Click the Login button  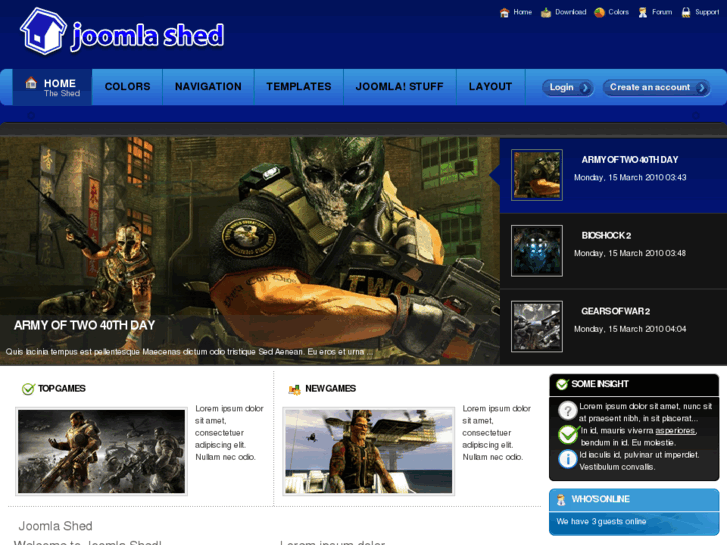pyautogui.click(x=568, y=88)
